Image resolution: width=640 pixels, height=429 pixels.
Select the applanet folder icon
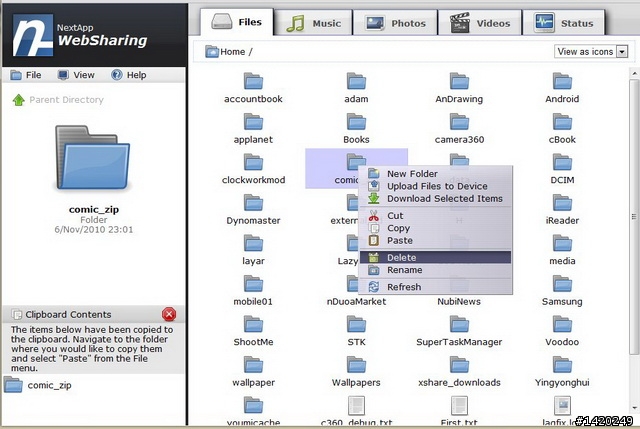pyautogui.click(x=253, y=122)
